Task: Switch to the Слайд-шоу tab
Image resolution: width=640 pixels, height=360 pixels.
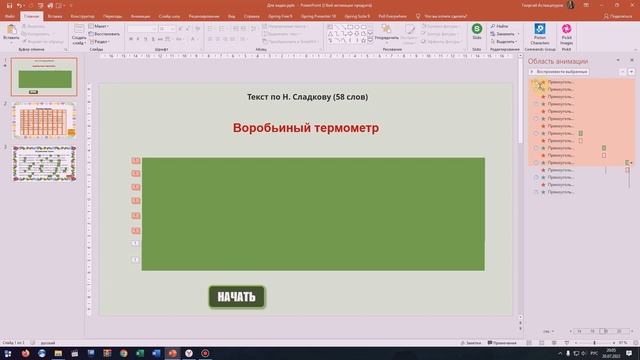Action: (169, 16)
